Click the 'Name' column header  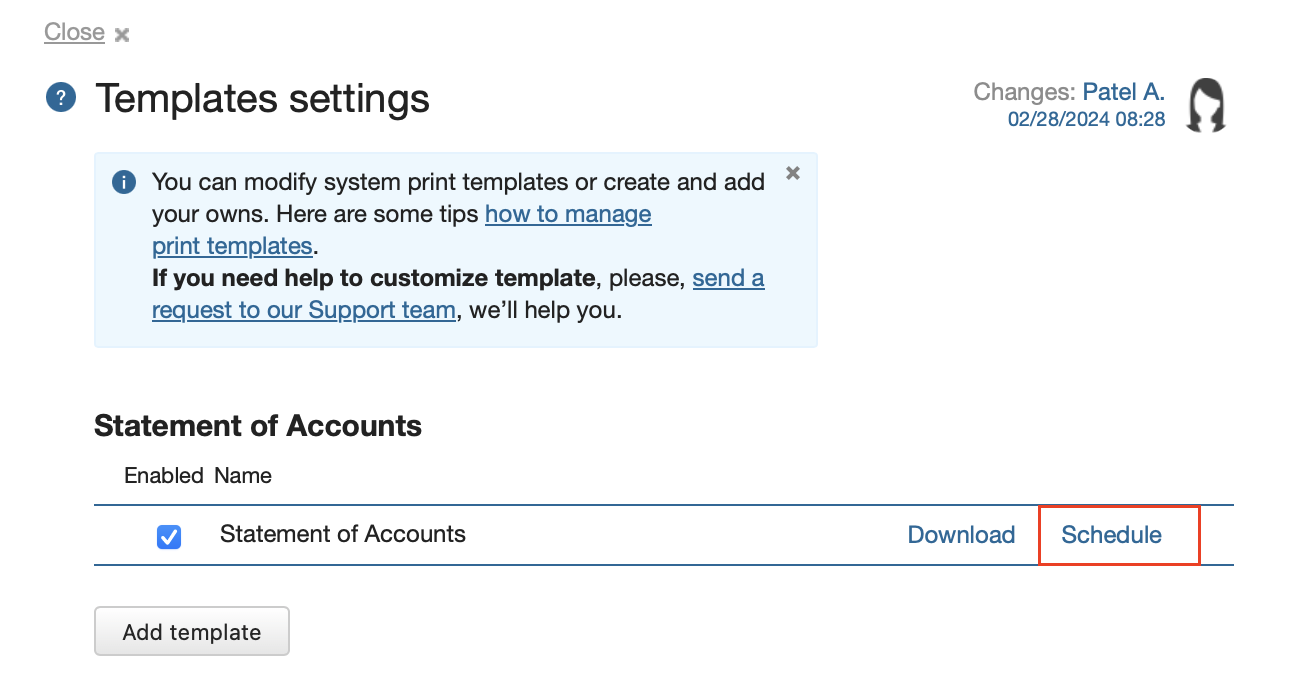tap(243, 475)
